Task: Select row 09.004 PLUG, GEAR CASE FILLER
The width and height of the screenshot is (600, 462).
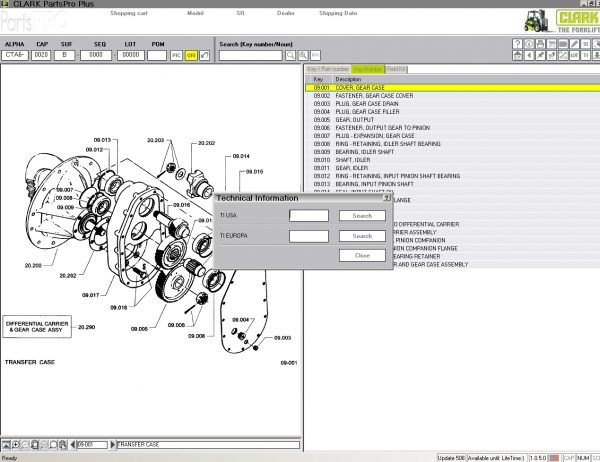Action: [453, 112]
